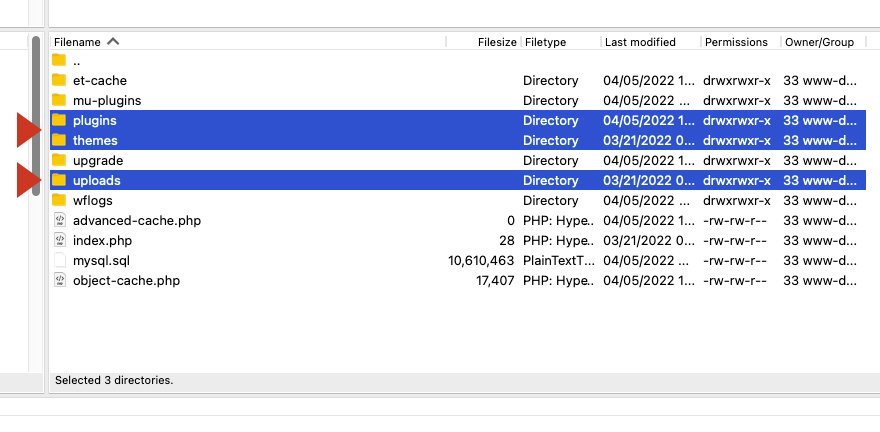Screen dimensions: 880x432
Task: Sort list by Filename column header
Action: click(x=78, y=42)
